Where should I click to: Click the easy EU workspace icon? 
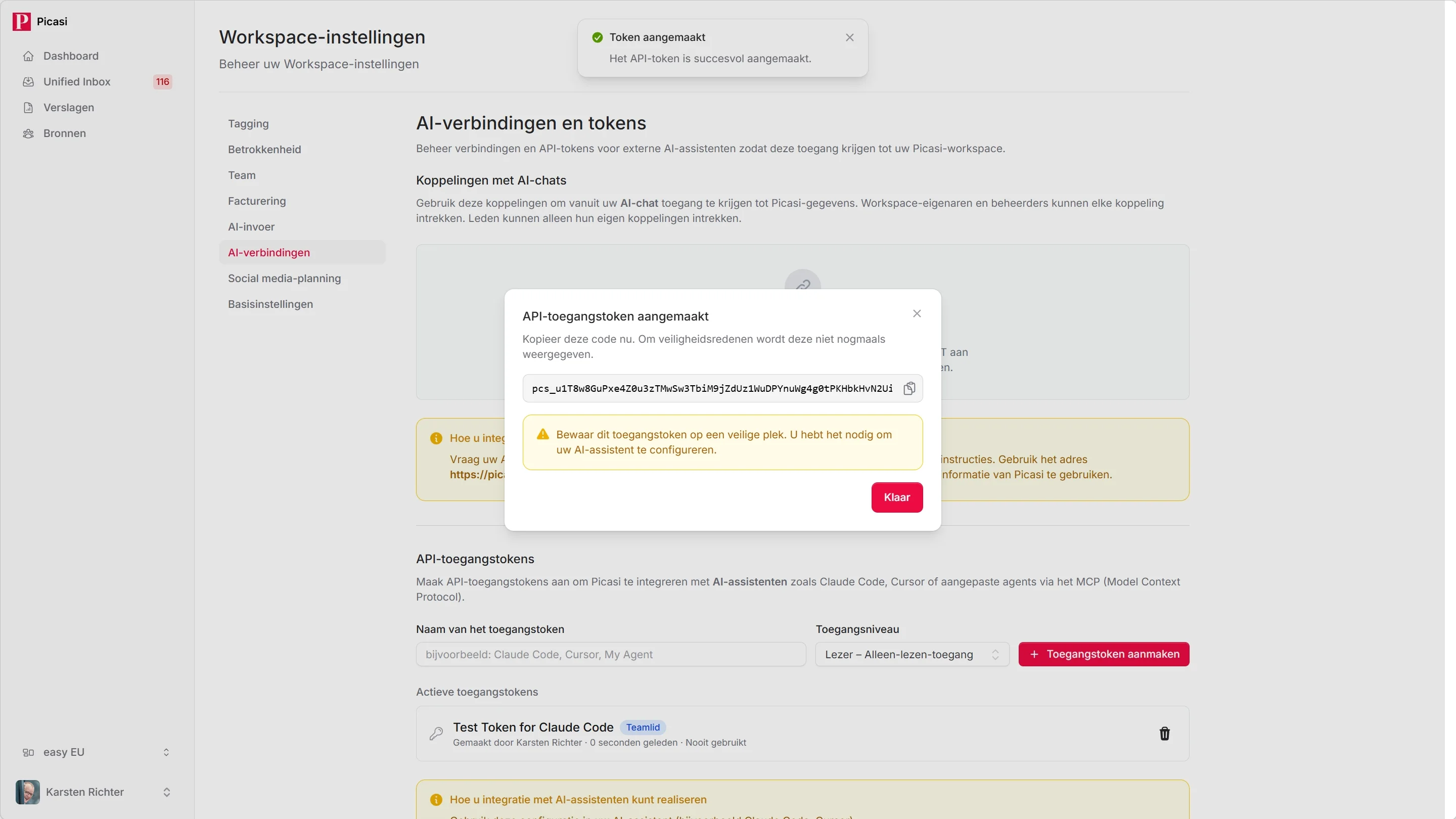pos(28,752)
